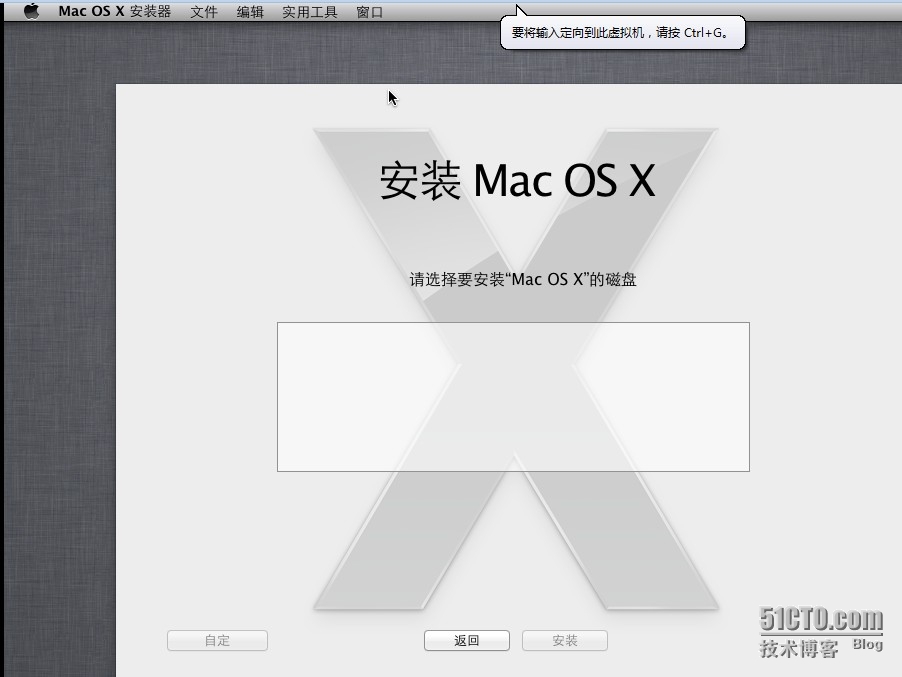The image size is (902, 677).
Task: Open the Mac OS X 安装器 menu
Action: coord(114,12)
